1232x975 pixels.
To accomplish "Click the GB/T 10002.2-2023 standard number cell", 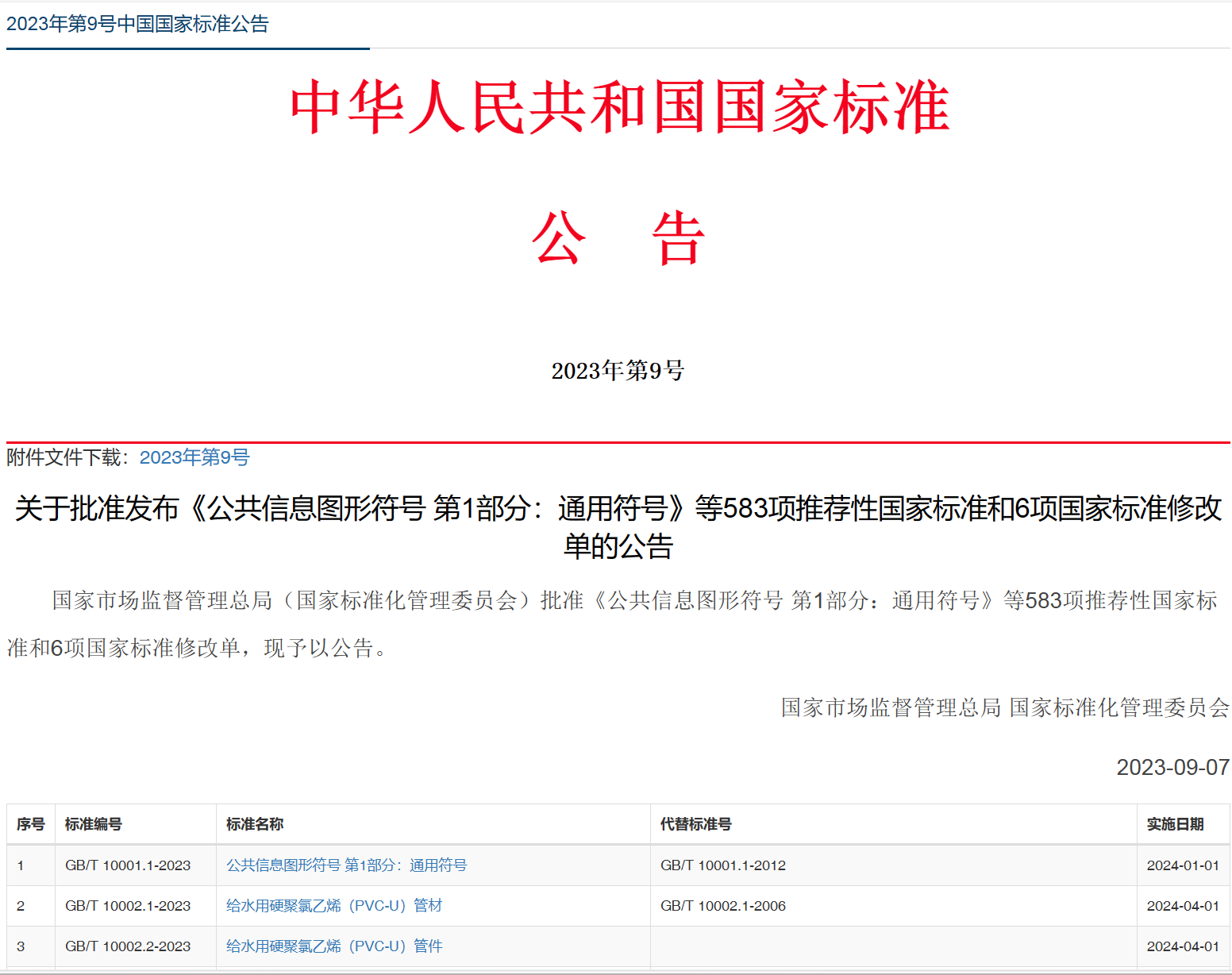I will tap(128, 946).
